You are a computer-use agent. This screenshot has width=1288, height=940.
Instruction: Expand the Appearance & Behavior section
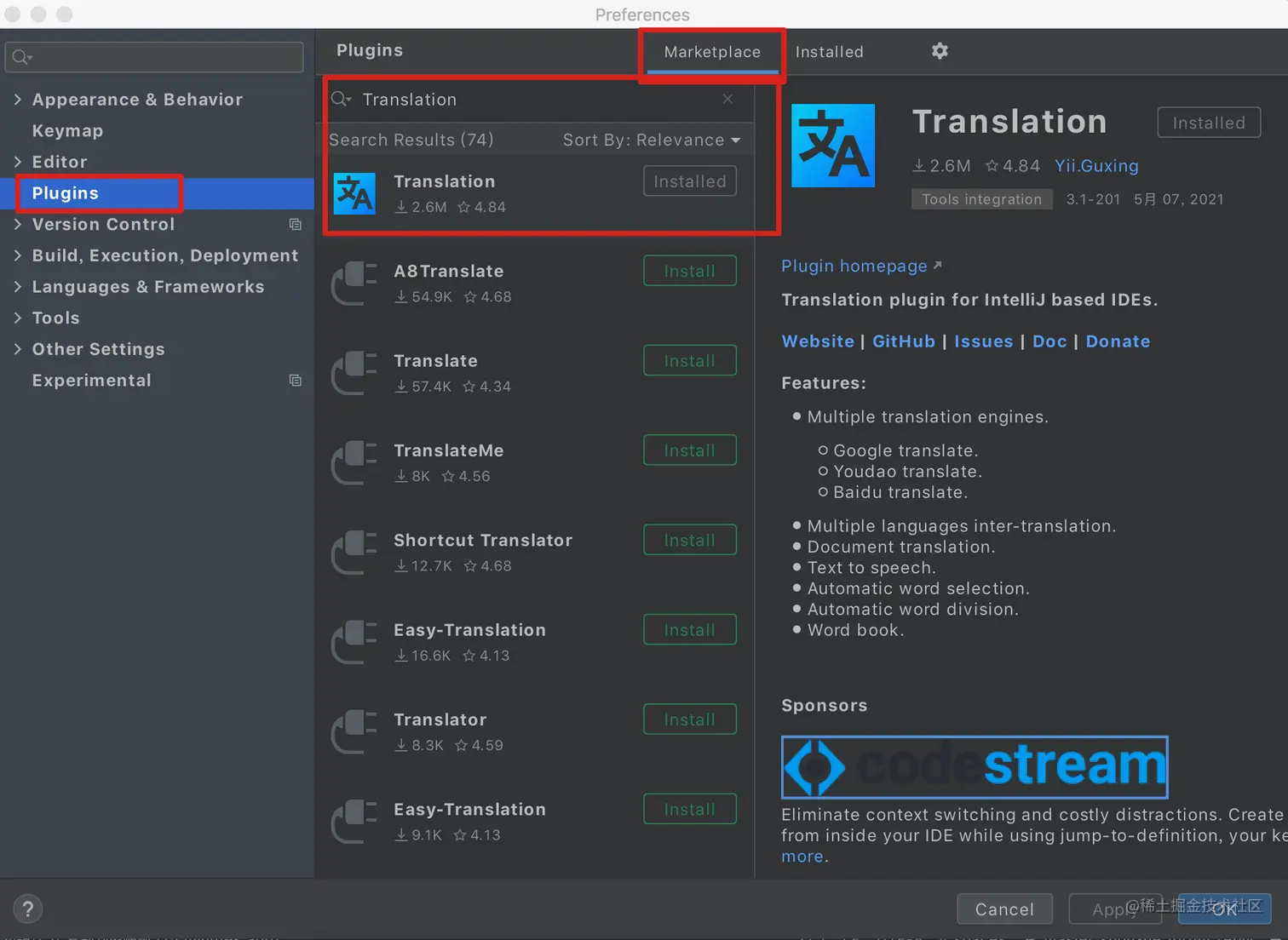point(19,99)
